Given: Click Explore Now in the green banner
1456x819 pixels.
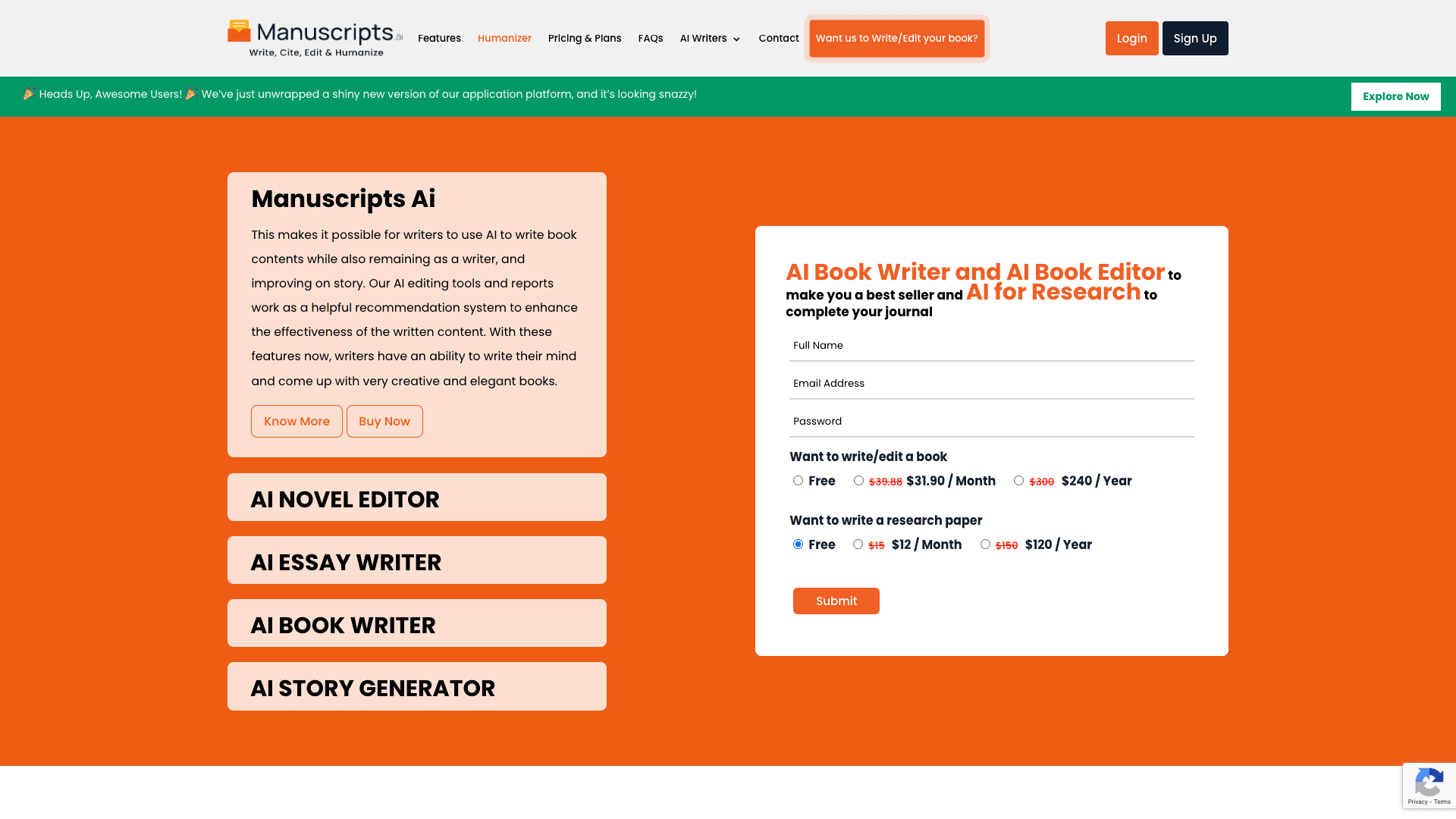Looking at the screenshot, I should (x=1395, y=96).
